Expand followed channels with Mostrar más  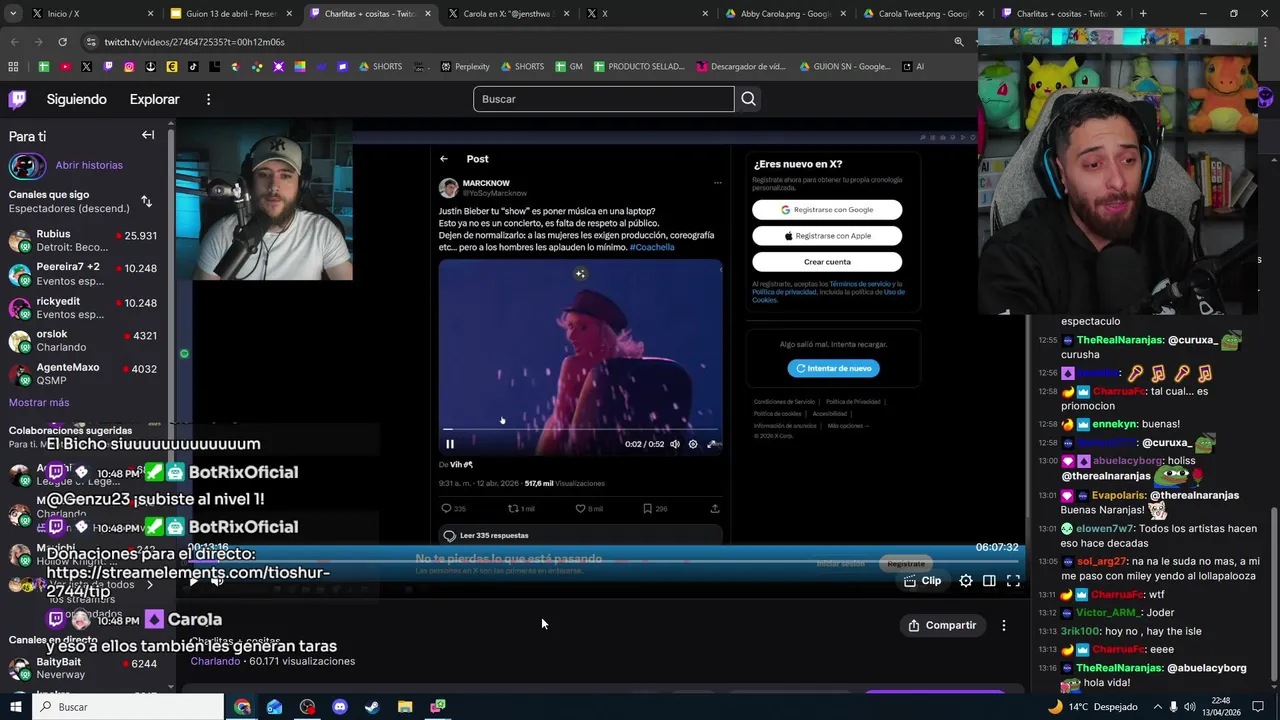click(x=39, y=402)
